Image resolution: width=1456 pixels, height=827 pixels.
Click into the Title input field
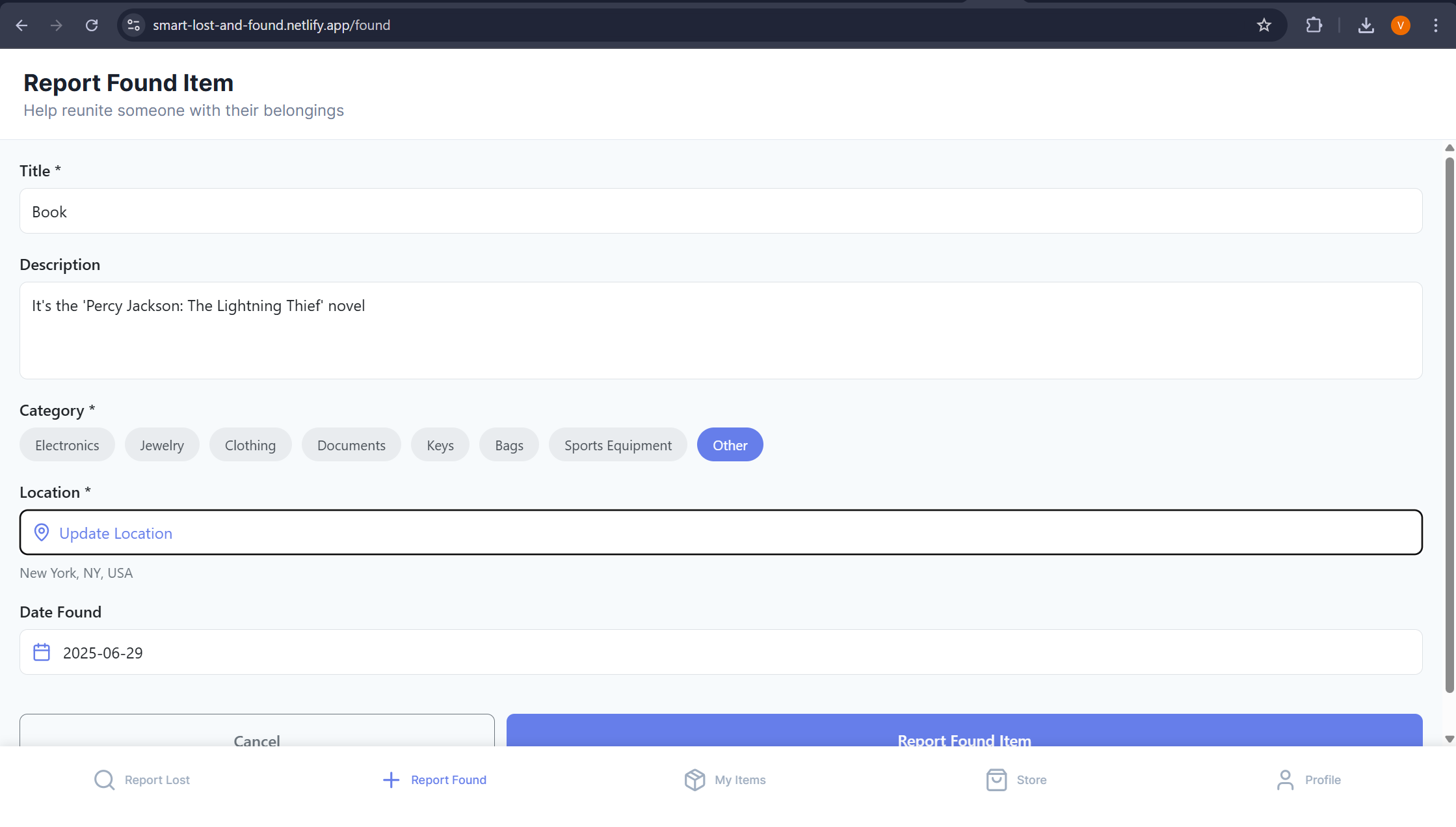click(721, 211)
